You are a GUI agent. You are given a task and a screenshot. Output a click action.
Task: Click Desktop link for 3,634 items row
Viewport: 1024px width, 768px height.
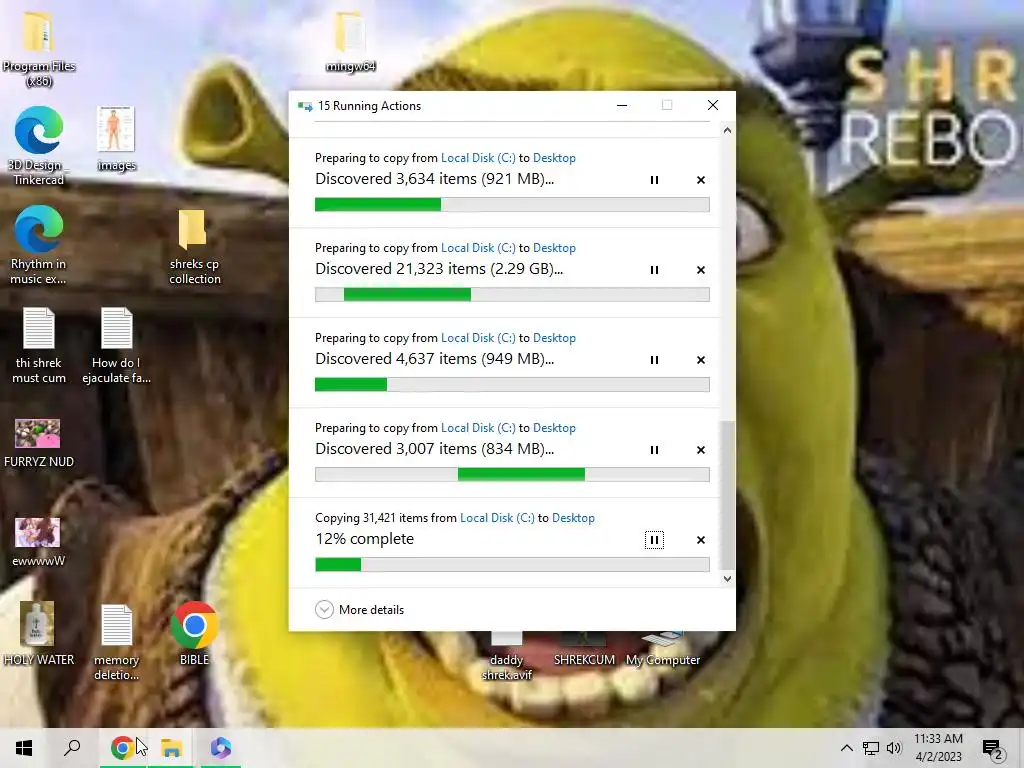[x=554, y=158]
